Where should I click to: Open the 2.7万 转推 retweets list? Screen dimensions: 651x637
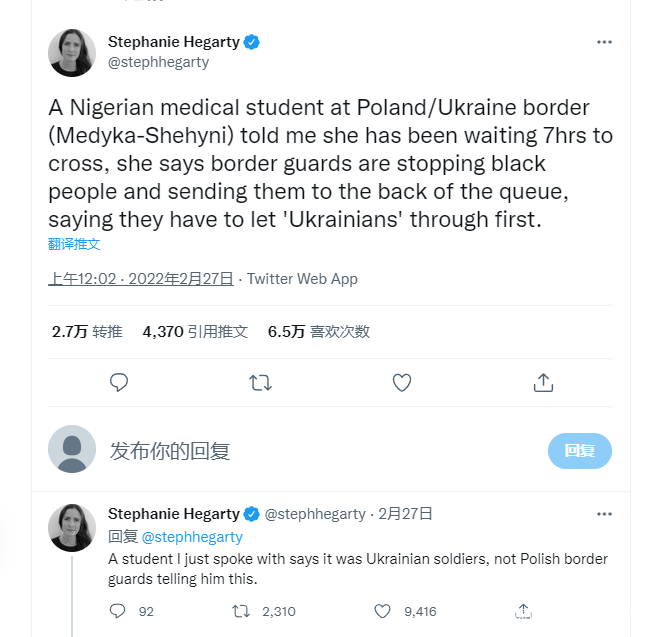pyautogui.click(x=87, y=331)
